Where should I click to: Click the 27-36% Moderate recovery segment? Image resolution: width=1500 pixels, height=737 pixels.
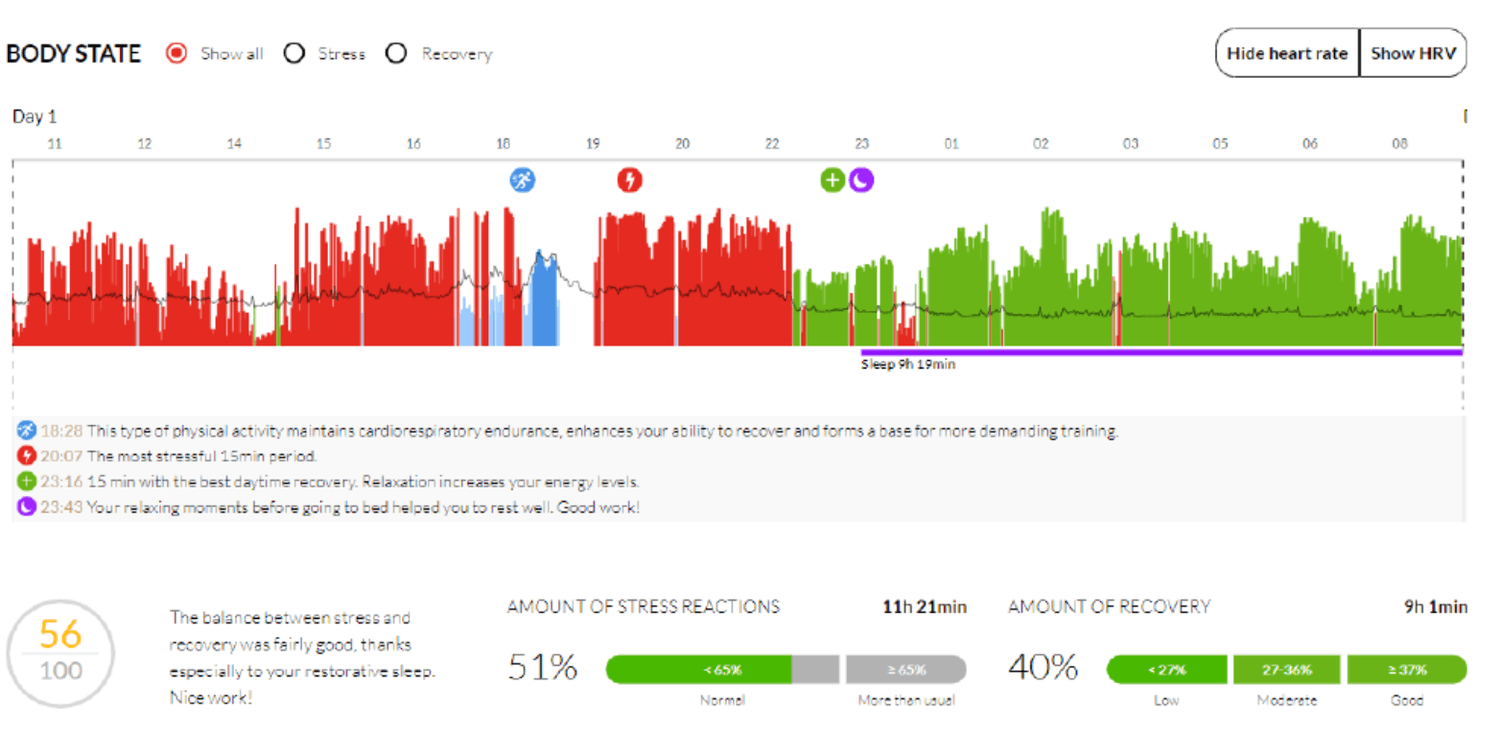point(1286,669)
